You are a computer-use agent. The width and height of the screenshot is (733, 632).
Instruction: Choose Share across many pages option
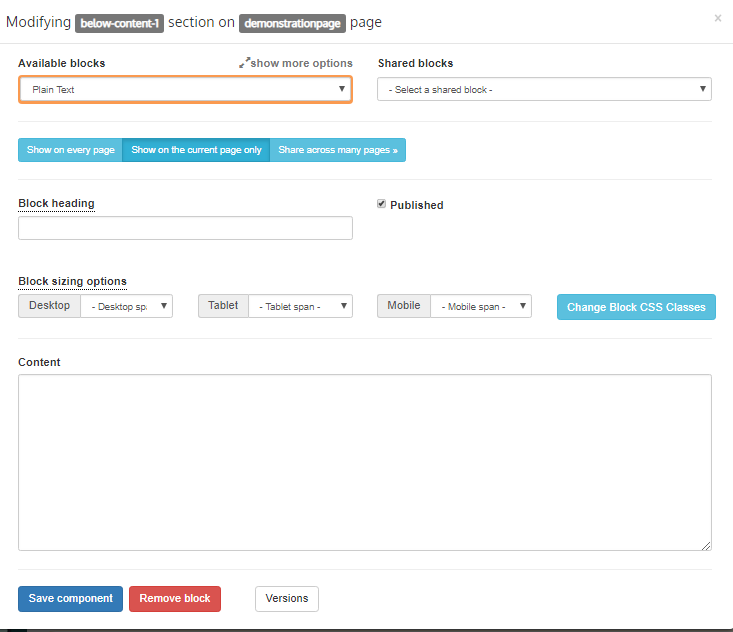coord(338,150)
